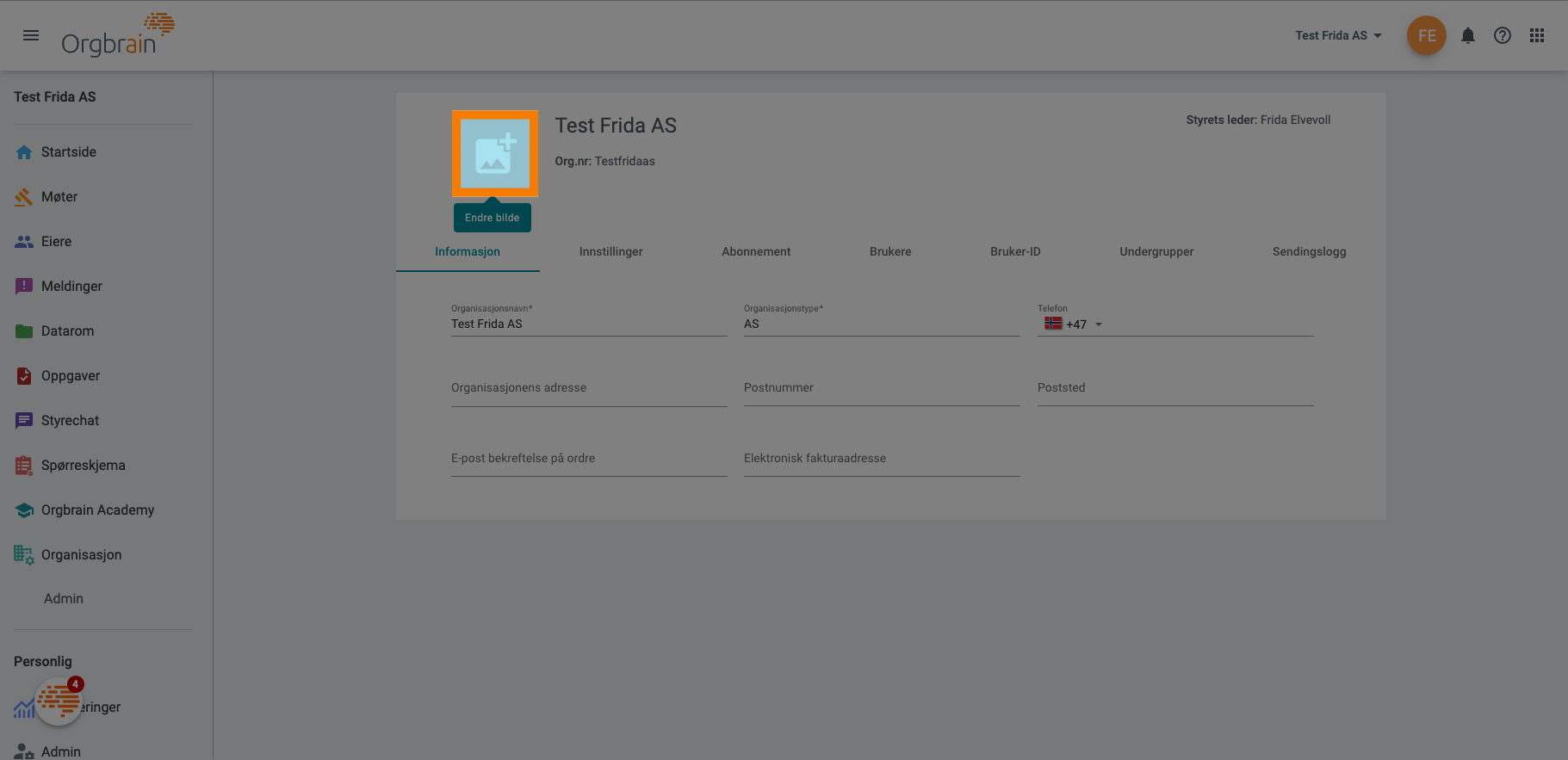Screen dimensions: 1568x760
Task: Open the help question mark icon
Action: click(x=1503, y=35)
